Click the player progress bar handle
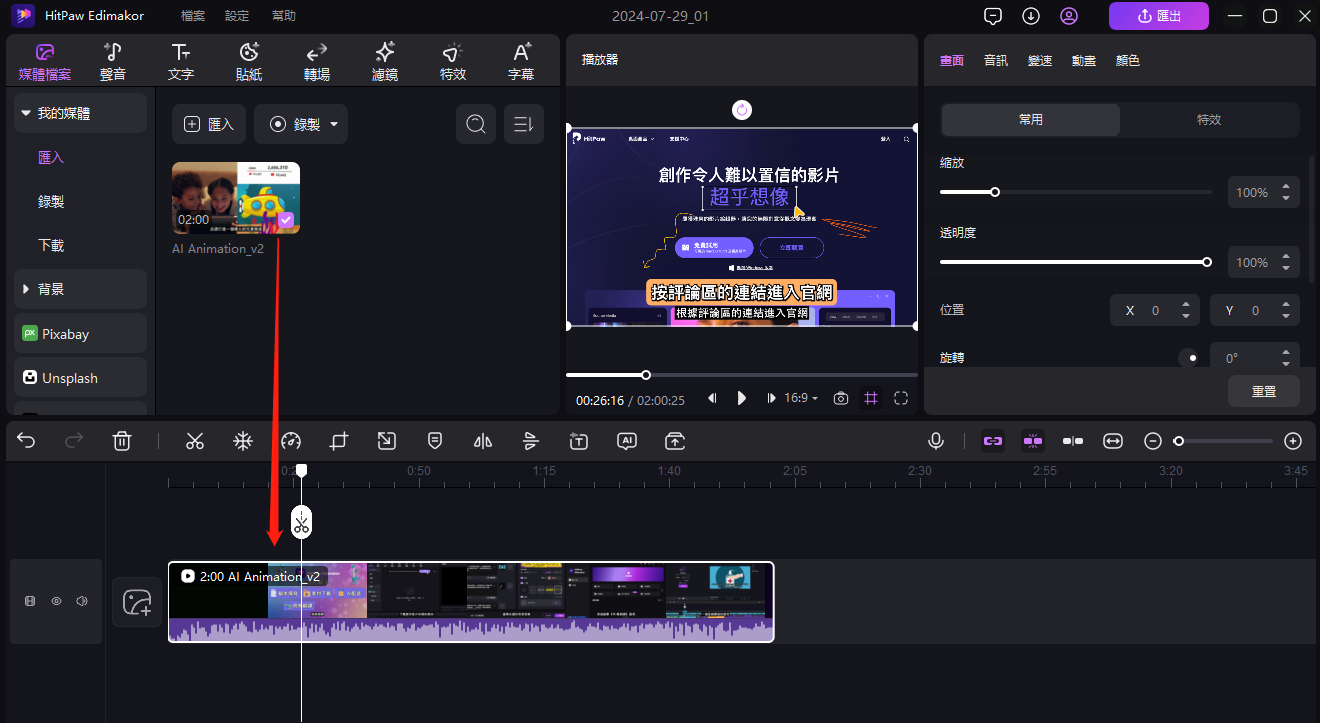The width and height of the screenshot is (1320, 723). coord(646,375)
